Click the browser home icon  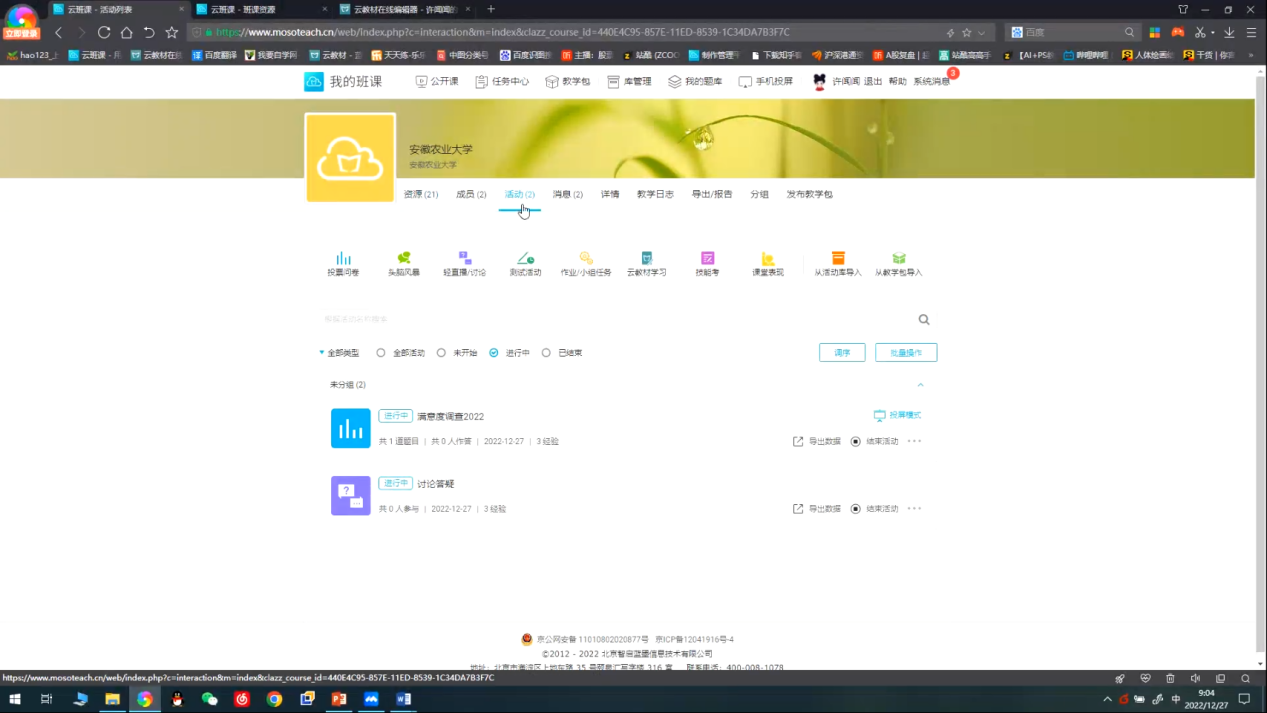[126, 32]
